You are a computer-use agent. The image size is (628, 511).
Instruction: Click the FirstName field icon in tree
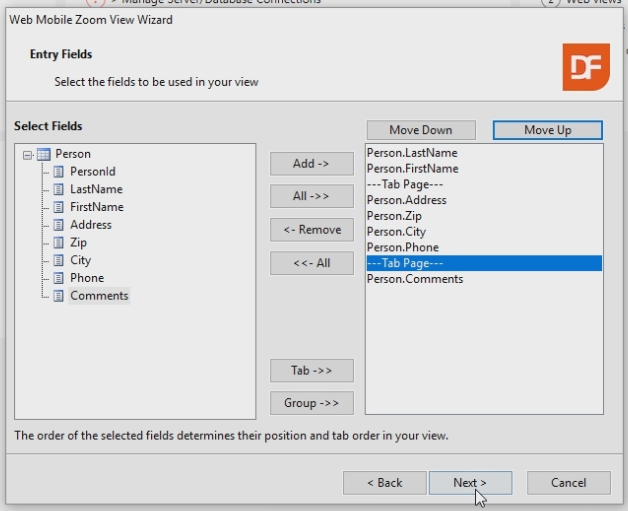click(x=58, y=207)
